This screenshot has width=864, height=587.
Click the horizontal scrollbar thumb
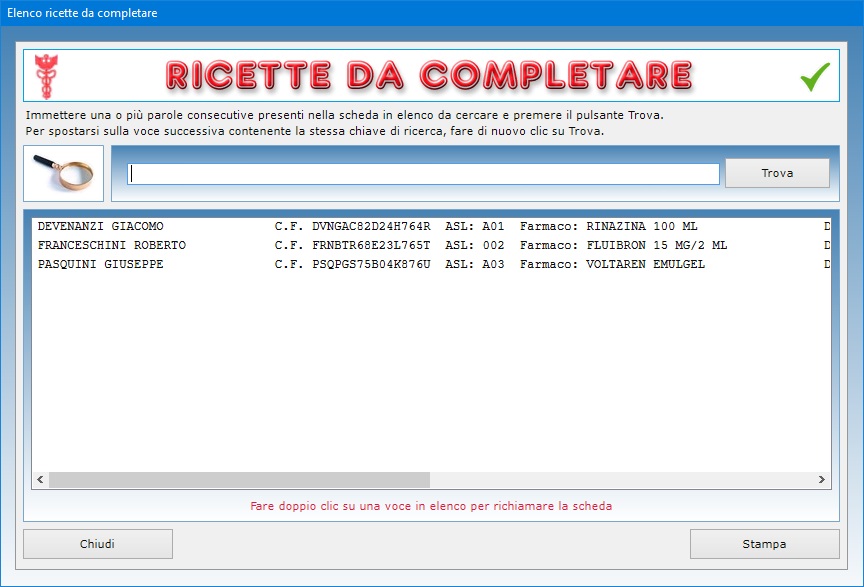point(239,480)
